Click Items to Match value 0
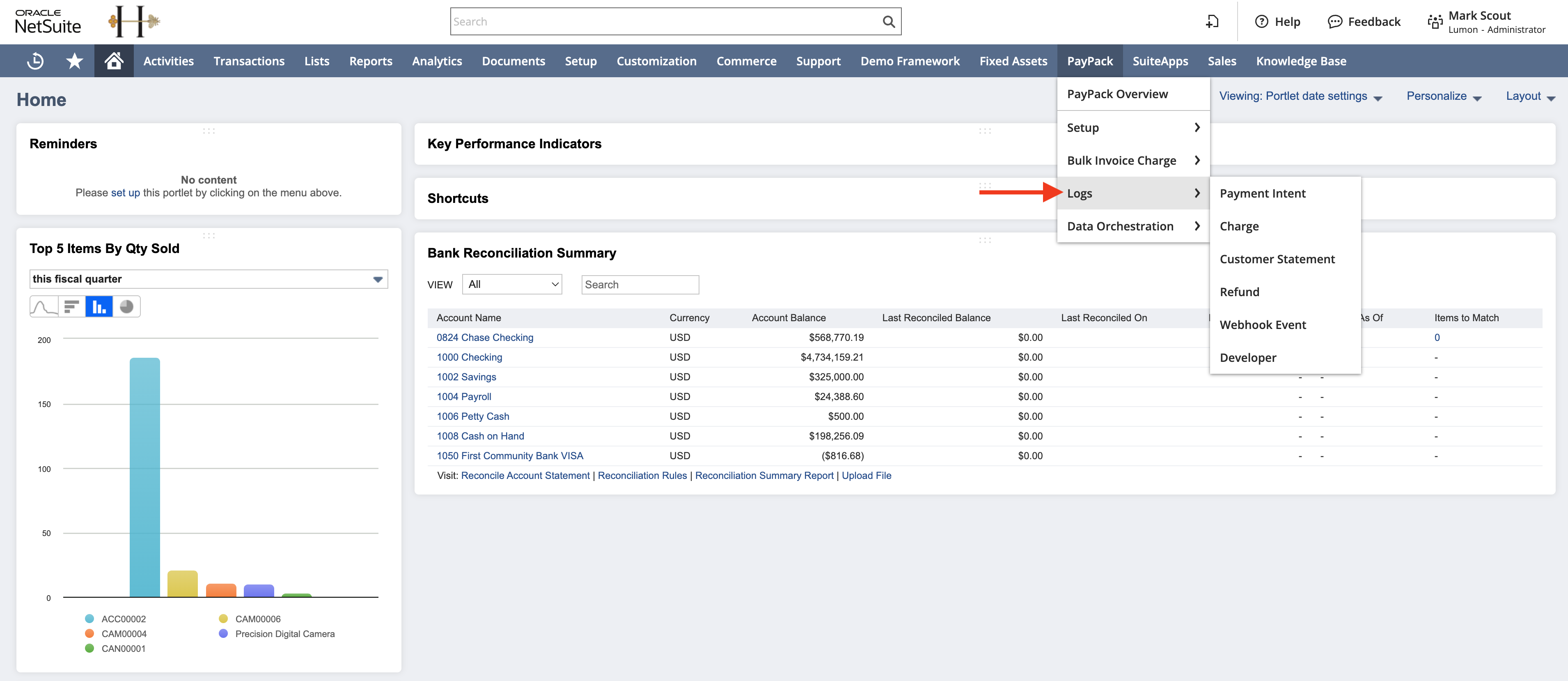Image resolution: width=1568 pixels, height=681 pixels. pos(1437,338)
